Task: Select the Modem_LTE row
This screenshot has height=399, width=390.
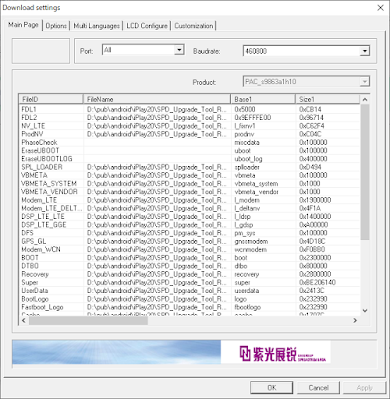Action: coord(189,200)
